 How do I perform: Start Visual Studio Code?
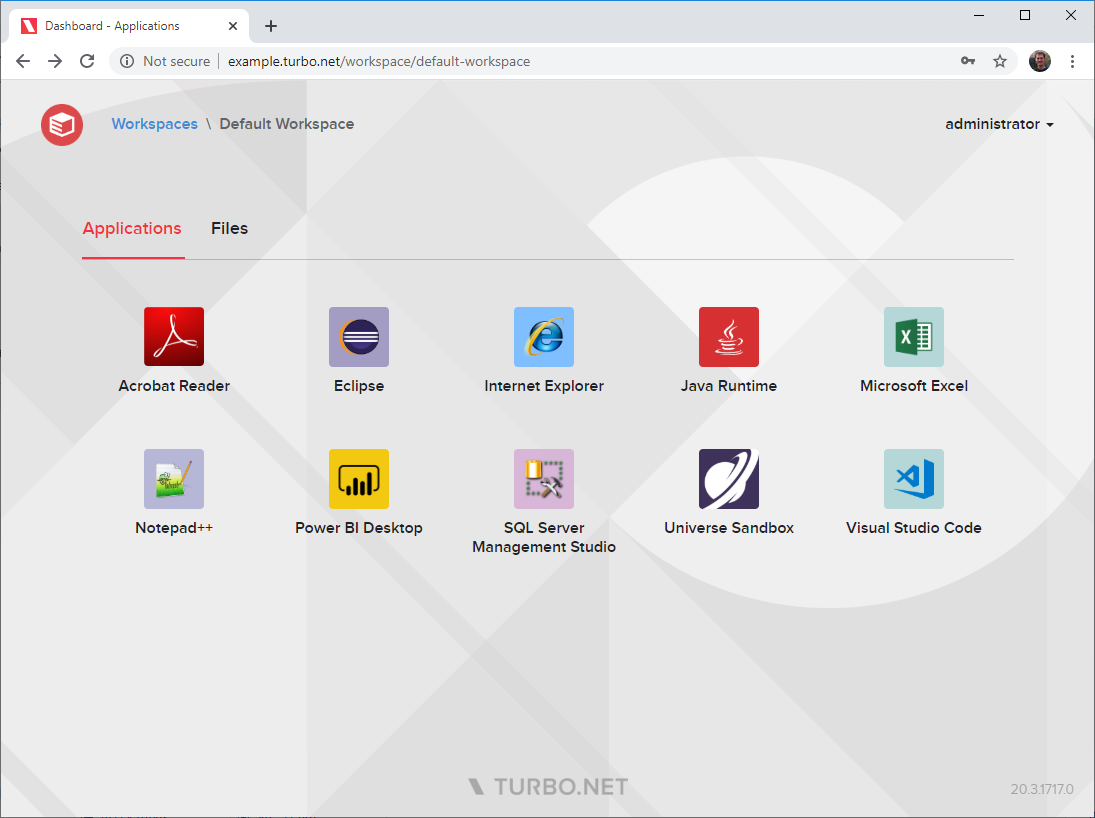click(x=913, y=478)
